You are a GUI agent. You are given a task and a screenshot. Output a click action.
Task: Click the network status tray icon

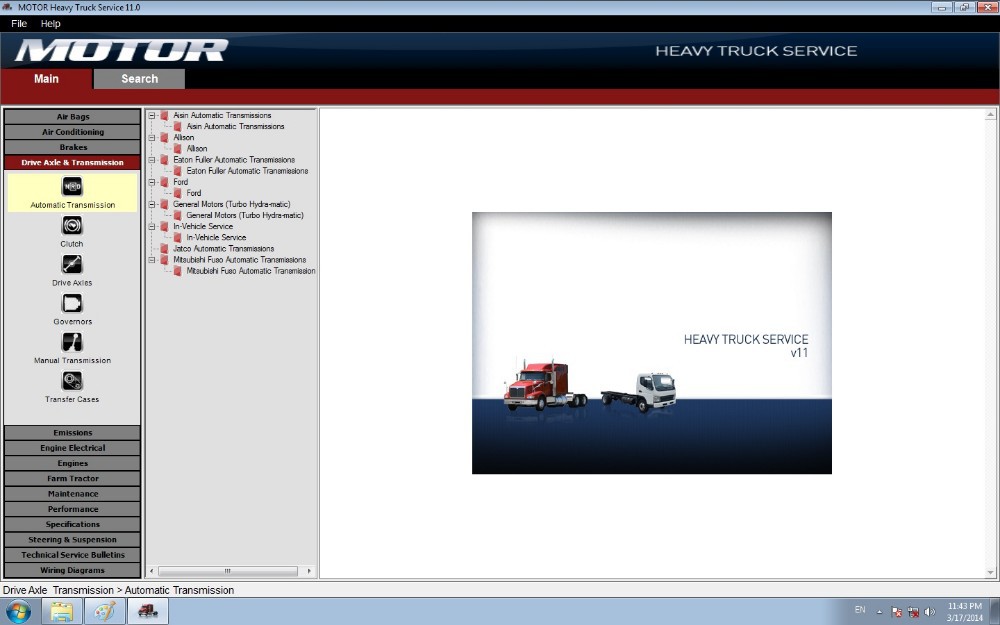point(913,612)
